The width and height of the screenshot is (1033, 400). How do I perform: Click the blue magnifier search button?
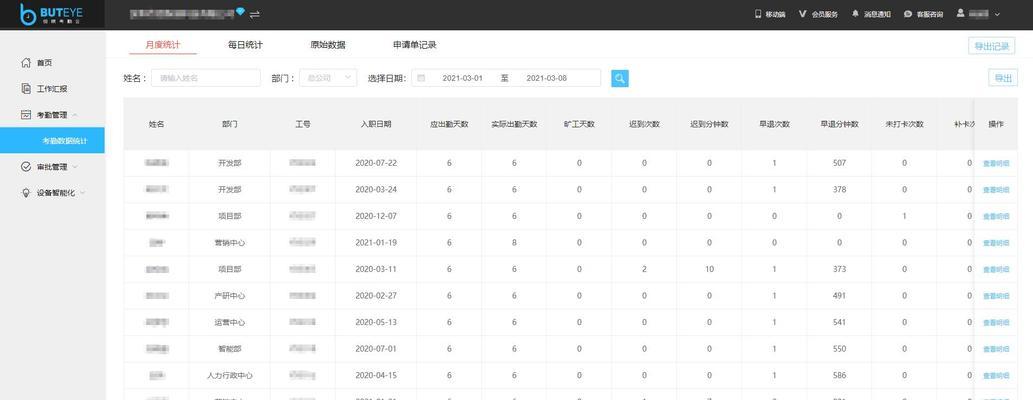click(620, 78)
